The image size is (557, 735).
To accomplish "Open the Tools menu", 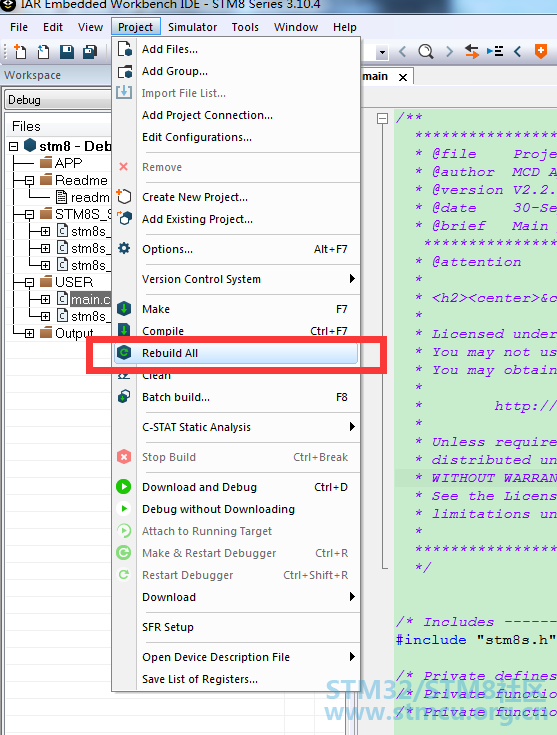I will 245,27.
